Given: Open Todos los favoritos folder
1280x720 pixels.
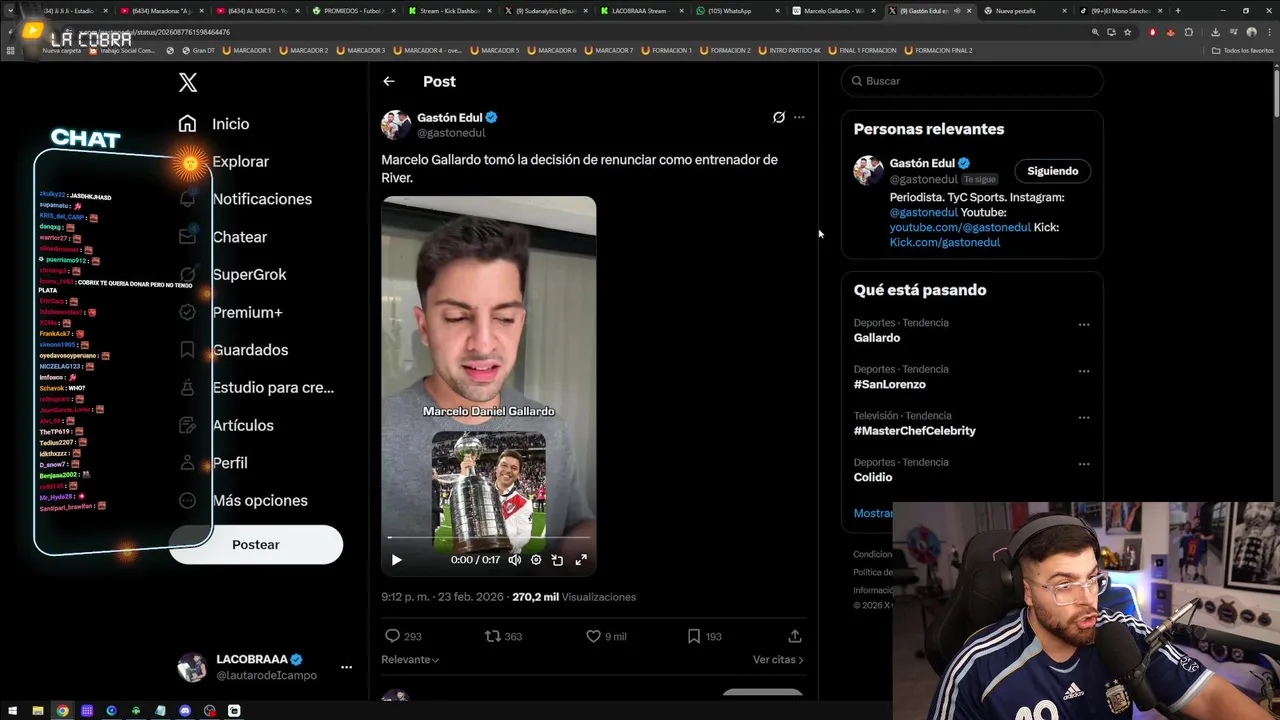Looking at the screenshot, I should [1243, 50].
